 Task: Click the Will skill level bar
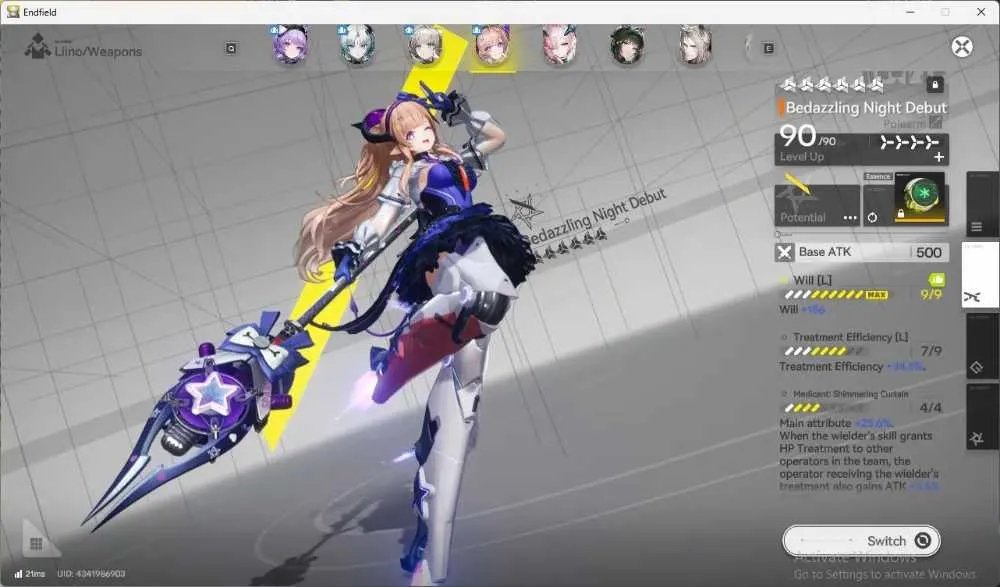pos(836,294)
